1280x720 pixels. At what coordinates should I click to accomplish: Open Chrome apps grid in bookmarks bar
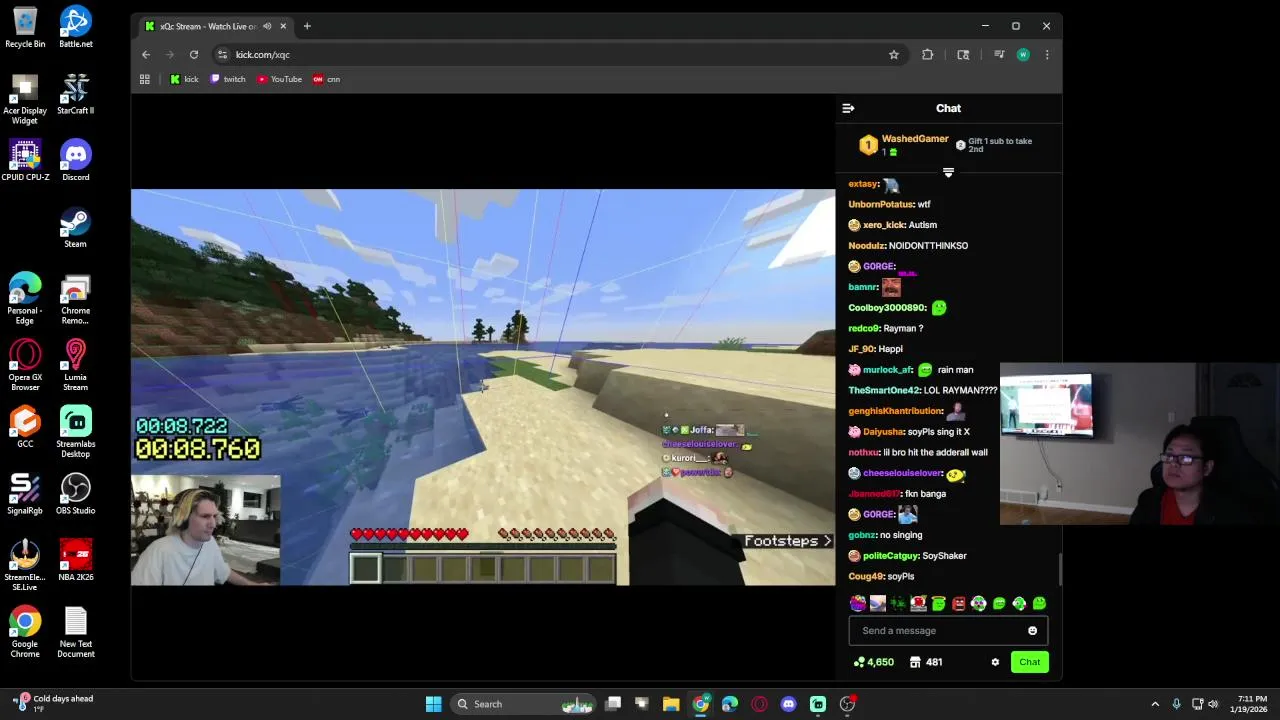[145, 79]
